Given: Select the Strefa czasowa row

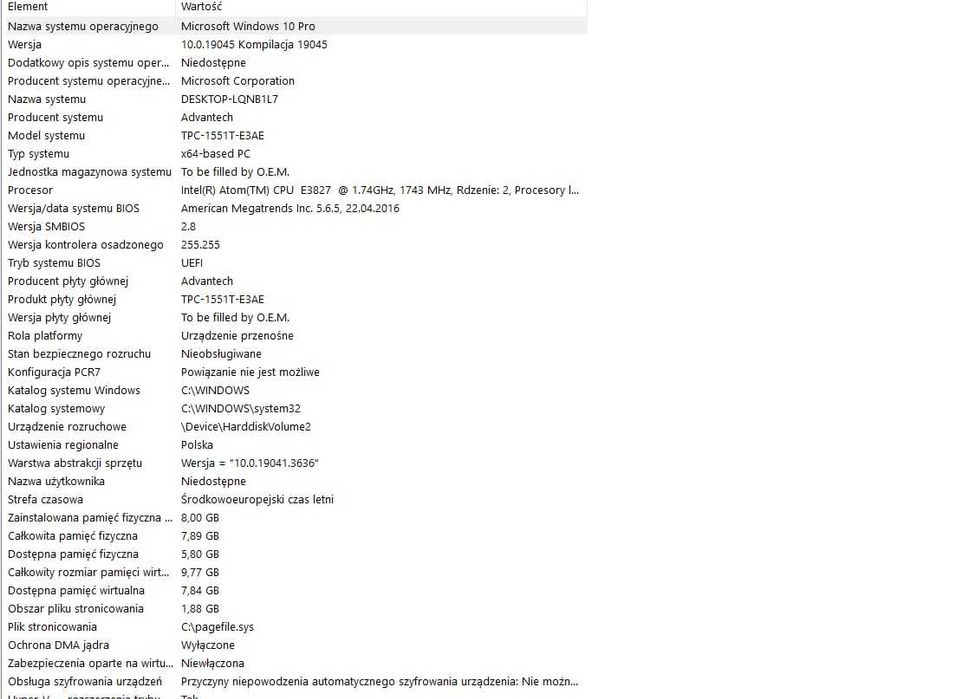Looking at the screenshot, I should pyautogui.click(x=45, y=499).
